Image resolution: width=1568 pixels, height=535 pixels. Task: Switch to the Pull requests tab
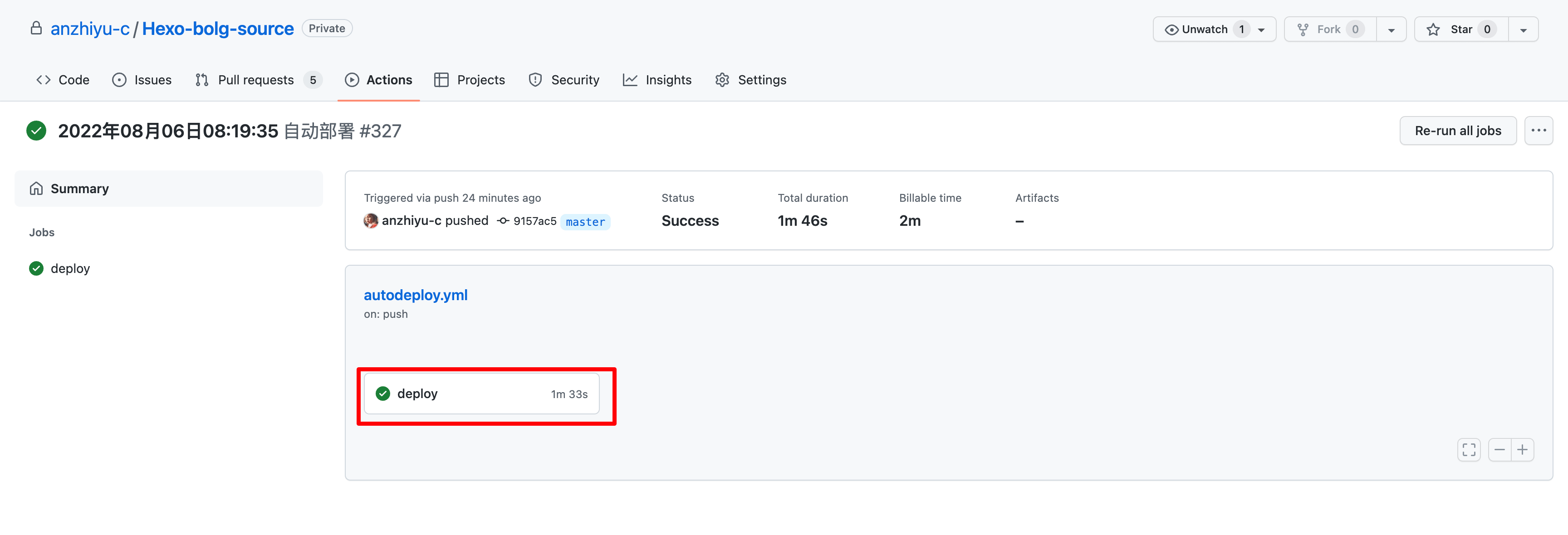click(x=255, y=80)
